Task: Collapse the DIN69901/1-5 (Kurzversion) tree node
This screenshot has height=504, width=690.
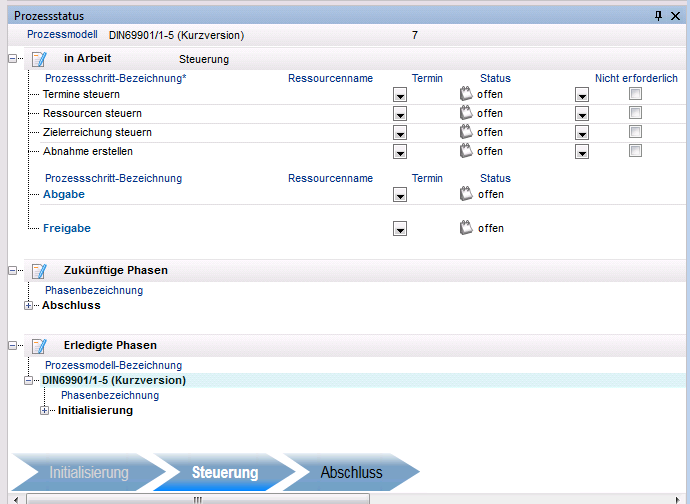Action: click(x=28, y=380)
